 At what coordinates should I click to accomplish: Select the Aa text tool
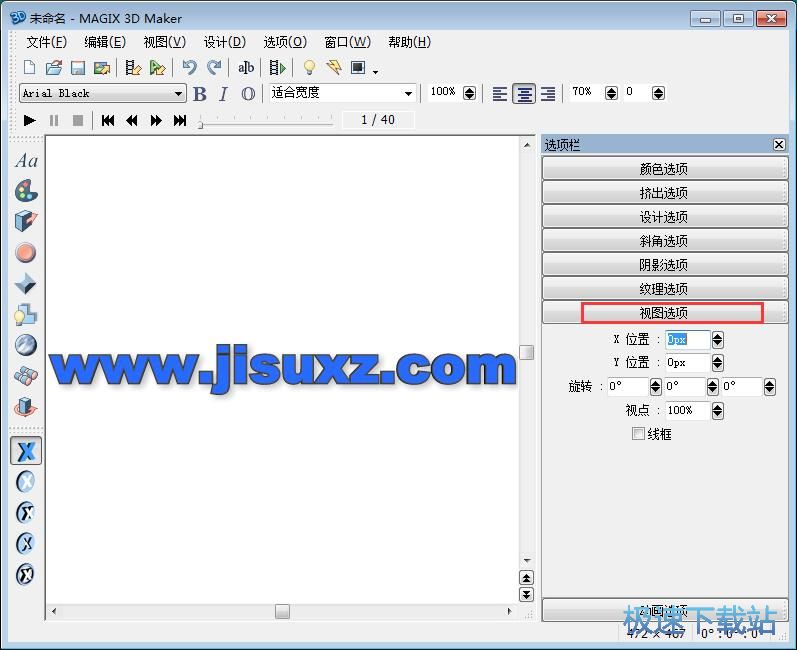[26, 161]
